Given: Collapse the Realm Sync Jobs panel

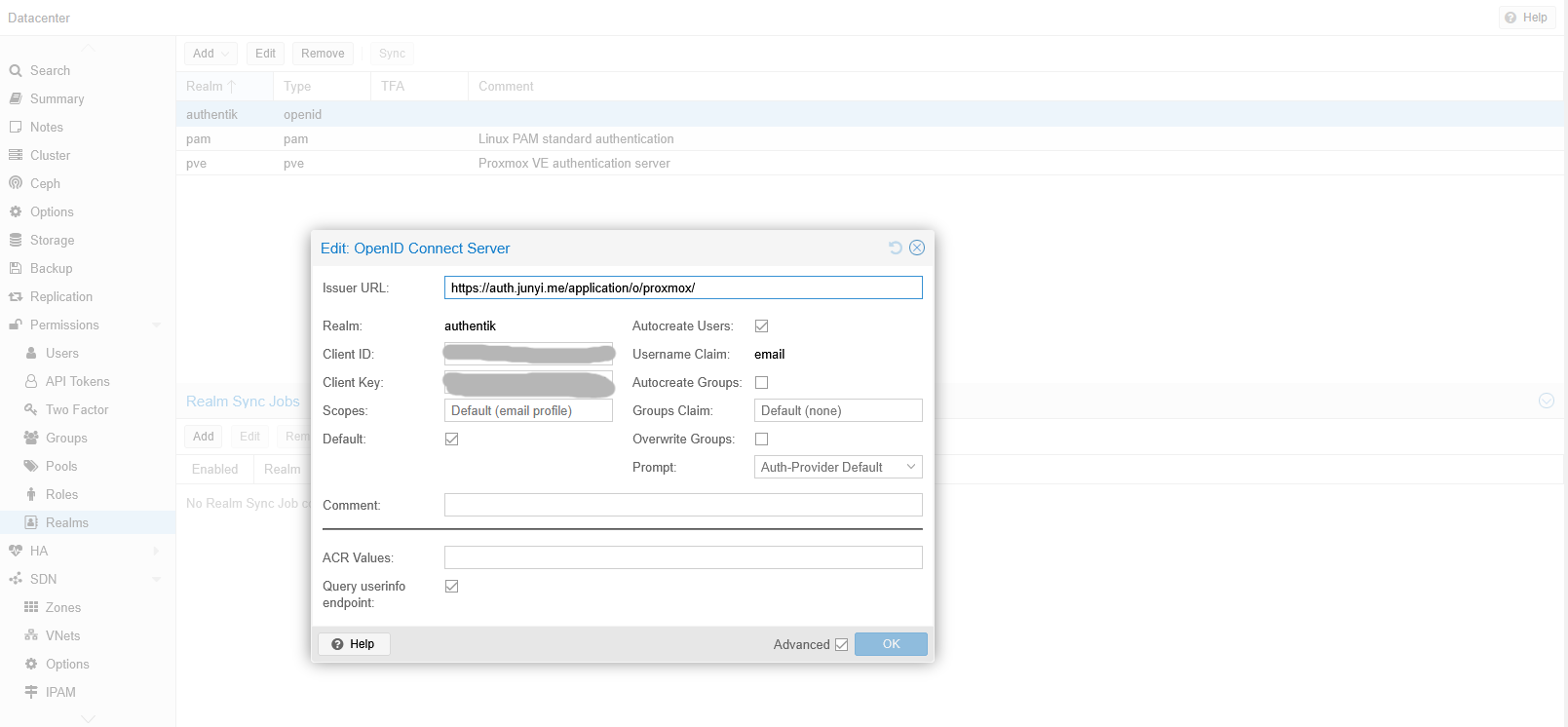Looking at the screenshot, I should 1547,401.
